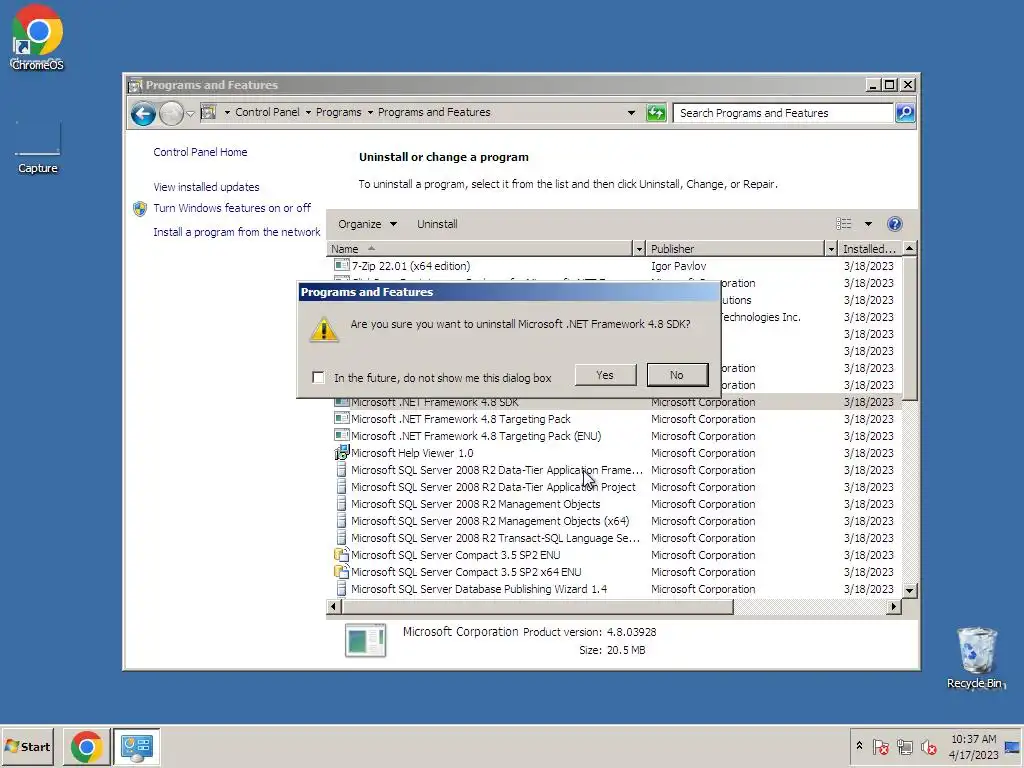Open the Name column filter dropdown
The image size is (1024, 768).
(x=639, y=249)
